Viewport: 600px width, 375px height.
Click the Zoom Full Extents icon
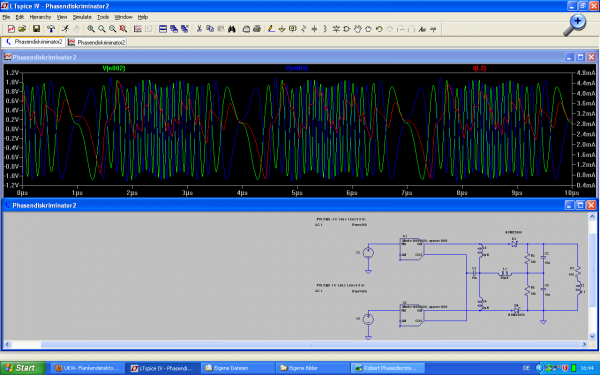point(123,29)
